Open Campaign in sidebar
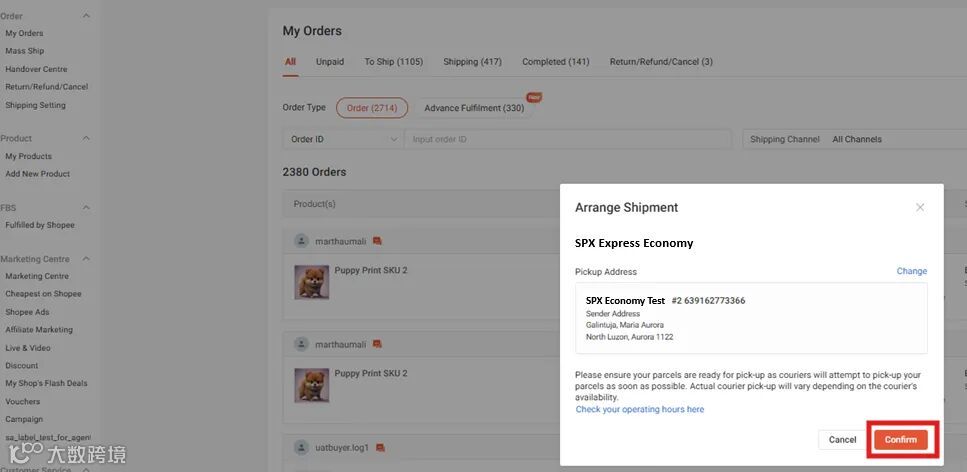This screenshot has height=472, width=967. coord(24,420)
